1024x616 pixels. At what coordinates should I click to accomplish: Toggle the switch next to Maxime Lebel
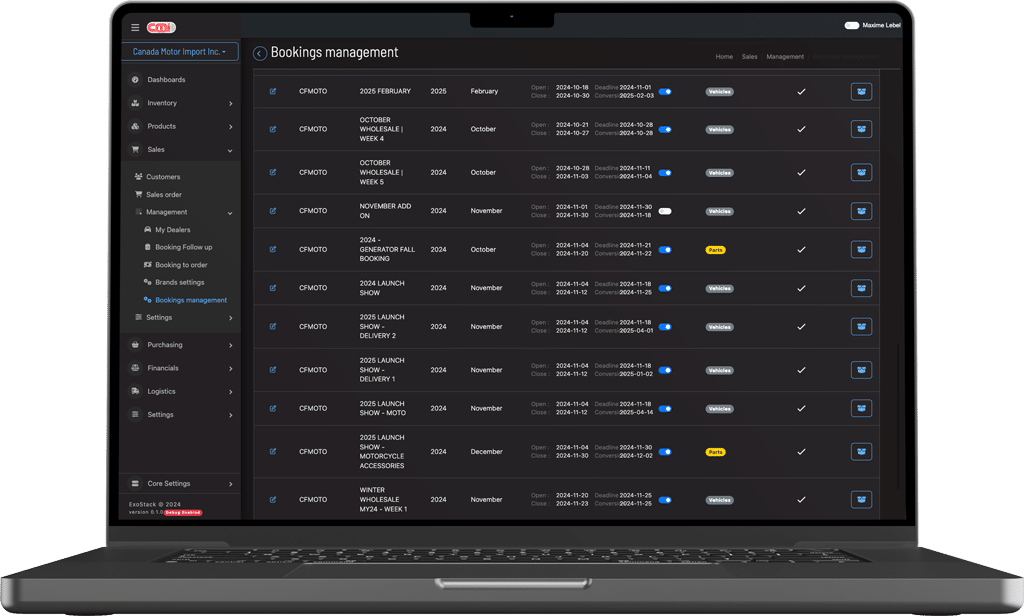(x=852, y=25)
